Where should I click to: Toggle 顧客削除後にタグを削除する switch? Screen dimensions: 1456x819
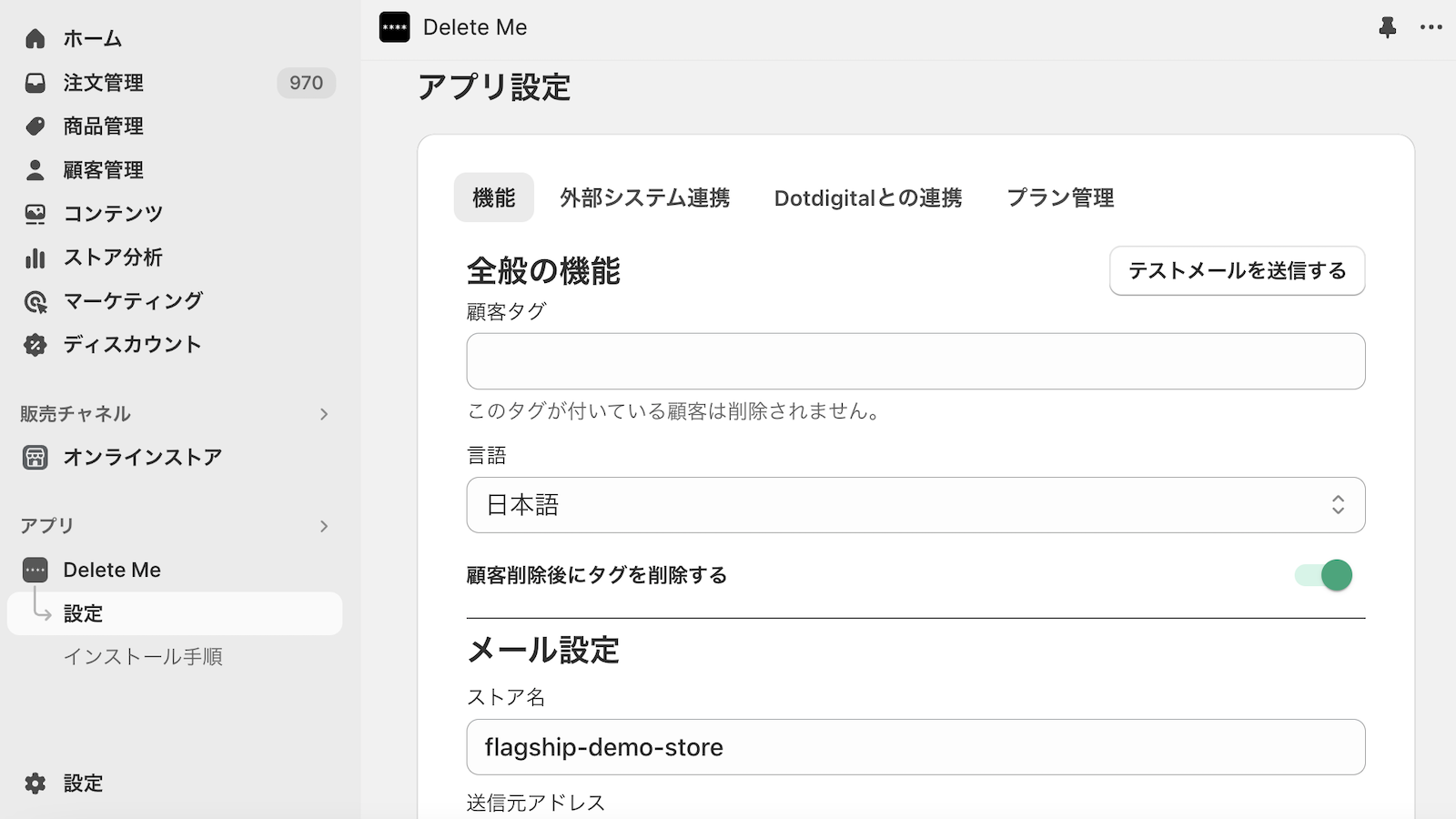(x=1324, y=575)
